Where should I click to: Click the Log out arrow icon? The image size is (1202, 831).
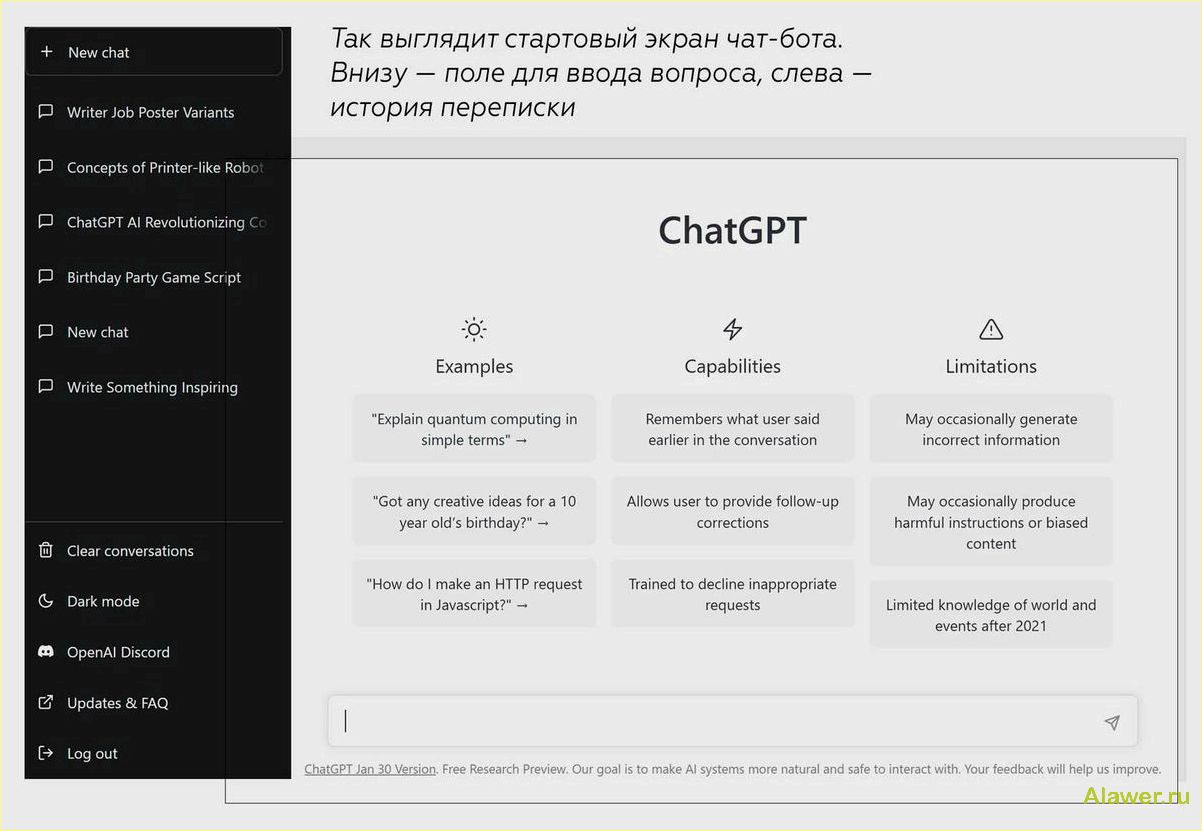pos(45,753)
